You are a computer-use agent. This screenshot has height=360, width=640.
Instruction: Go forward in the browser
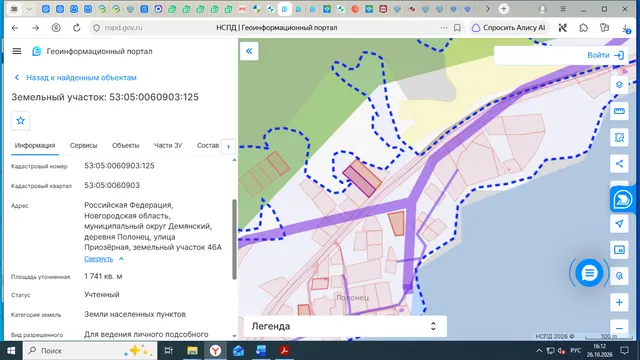[x=36, y=28]
